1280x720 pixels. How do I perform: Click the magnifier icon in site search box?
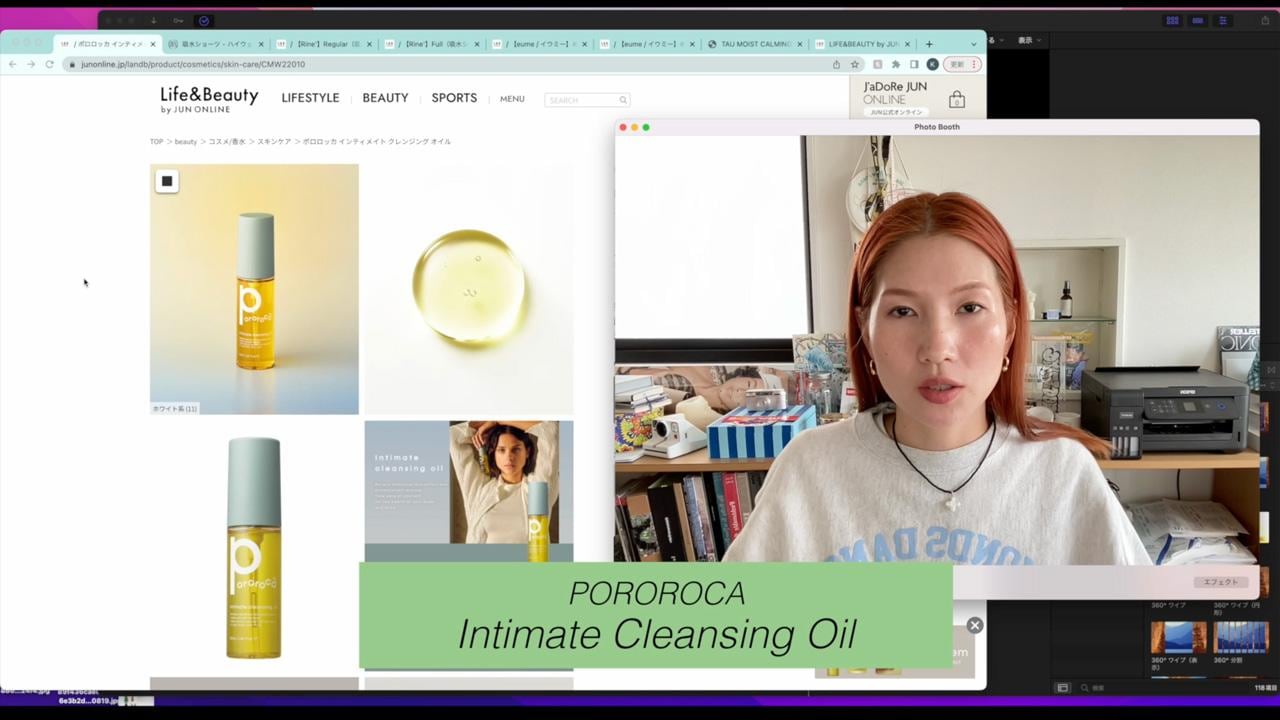tap(622, 100)
